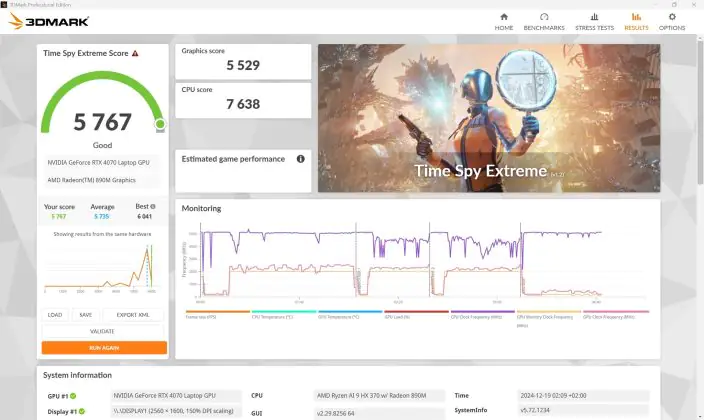The height and width of the screenshot is (420, 704).
Task: Click the orange RUN AGAIN button
Action: pyautogui.click(x=104, y=348)
